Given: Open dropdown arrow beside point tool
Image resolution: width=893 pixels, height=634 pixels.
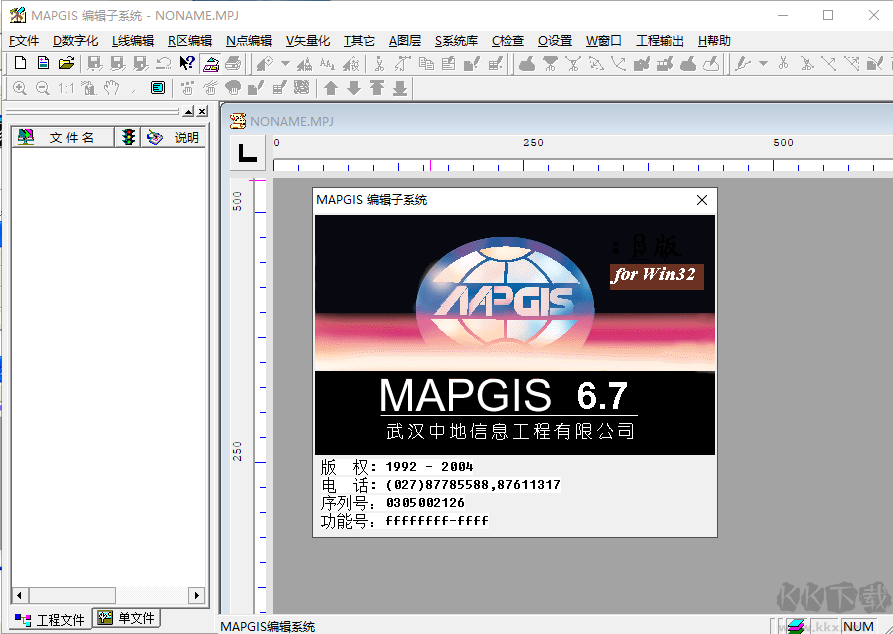Looking at the screenshot, I should (285, 63).
